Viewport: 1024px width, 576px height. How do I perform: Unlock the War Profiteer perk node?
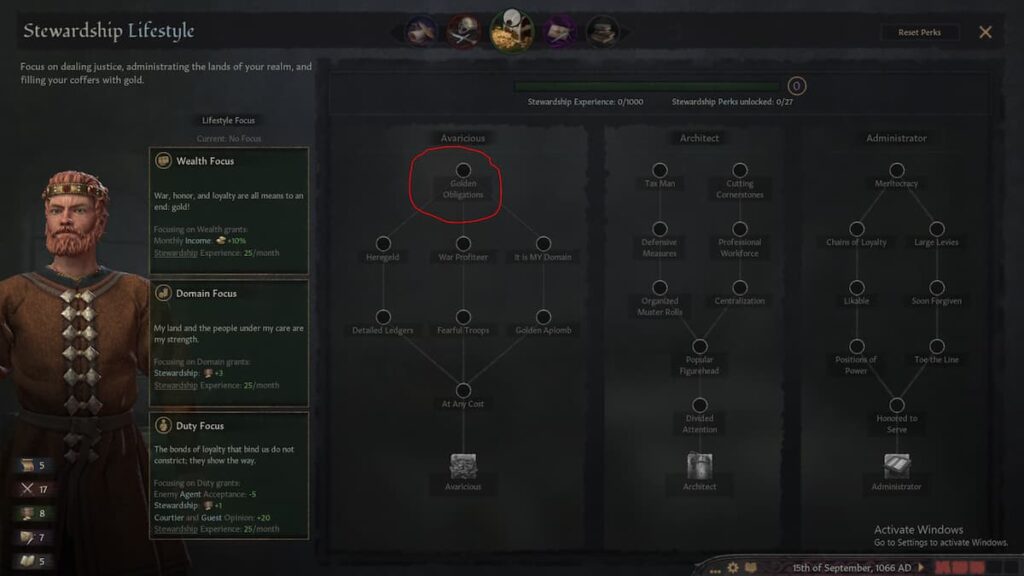pos(463,244)
